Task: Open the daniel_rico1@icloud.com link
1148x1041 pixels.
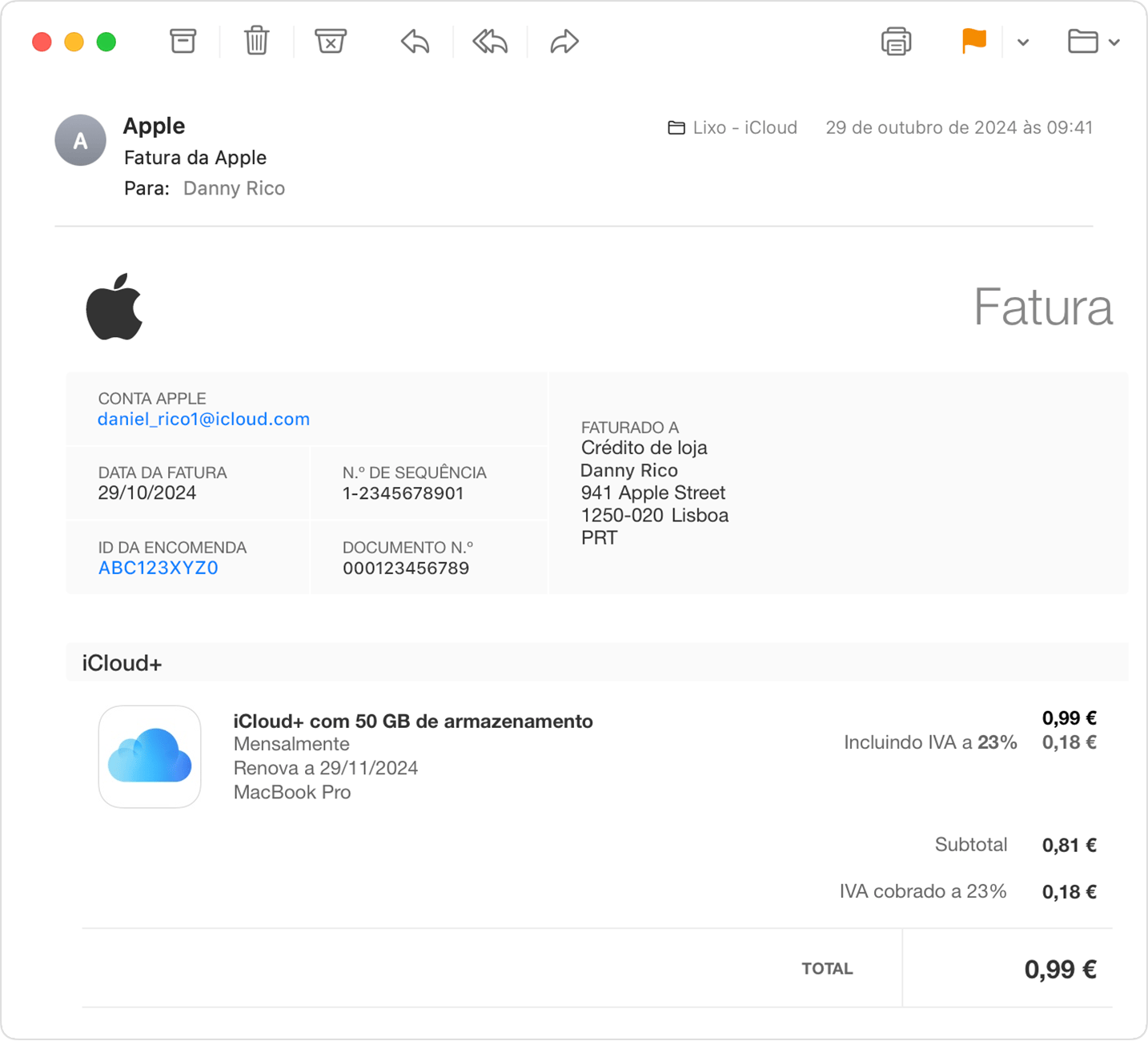Action: pos(203,419)
